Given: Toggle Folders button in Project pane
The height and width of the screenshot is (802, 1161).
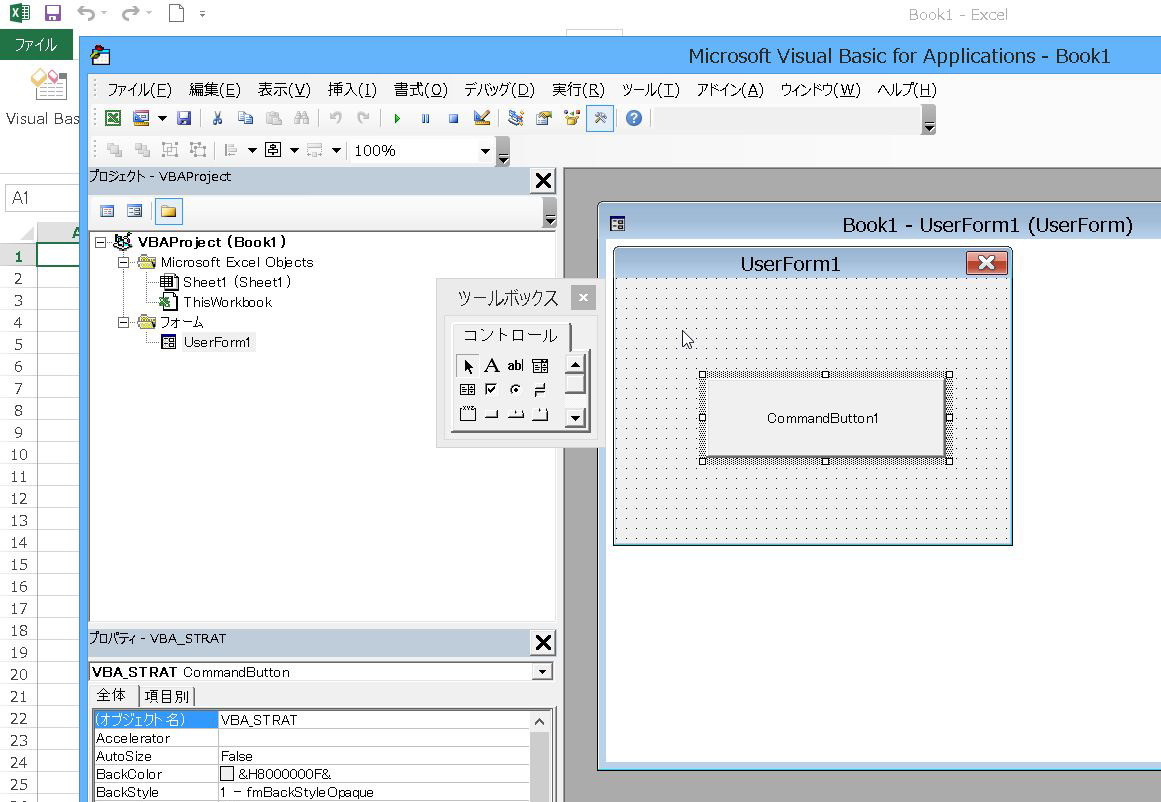Looking at the screenshot, I should 169,211.
